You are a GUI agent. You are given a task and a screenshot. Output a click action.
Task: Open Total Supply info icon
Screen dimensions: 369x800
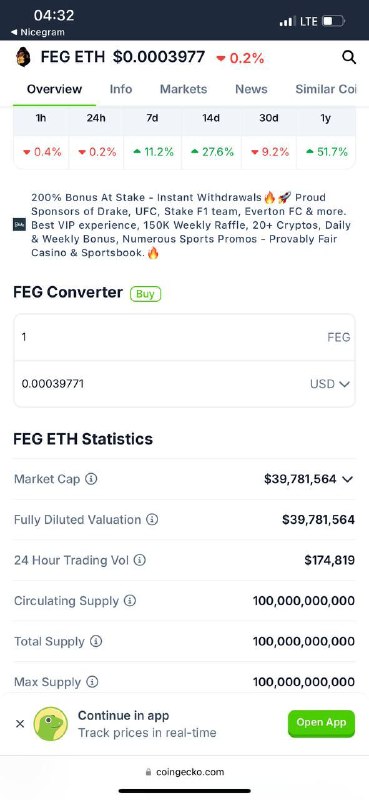[96, 641]
